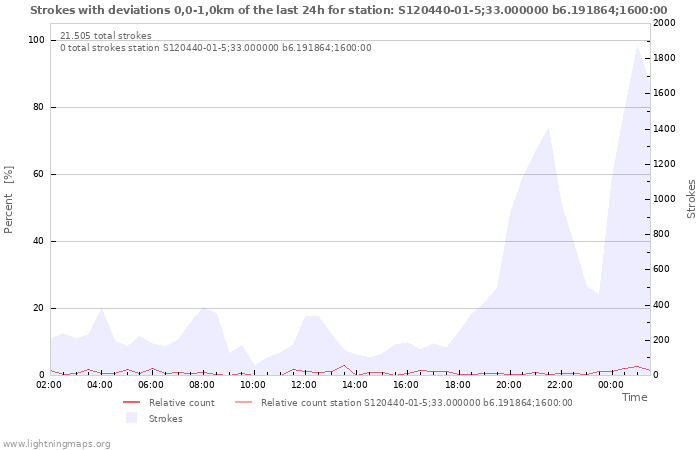Click the 100 label on percent axis
Screen dimensions: 700x450
(x=36, y=40)
